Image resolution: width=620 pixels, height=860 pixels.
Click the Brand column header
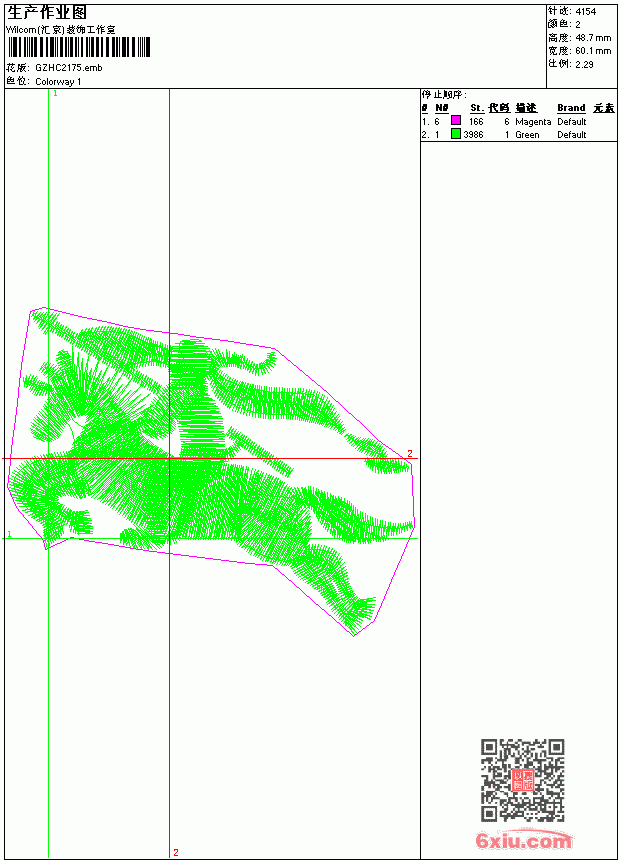[x=571, y=108]
